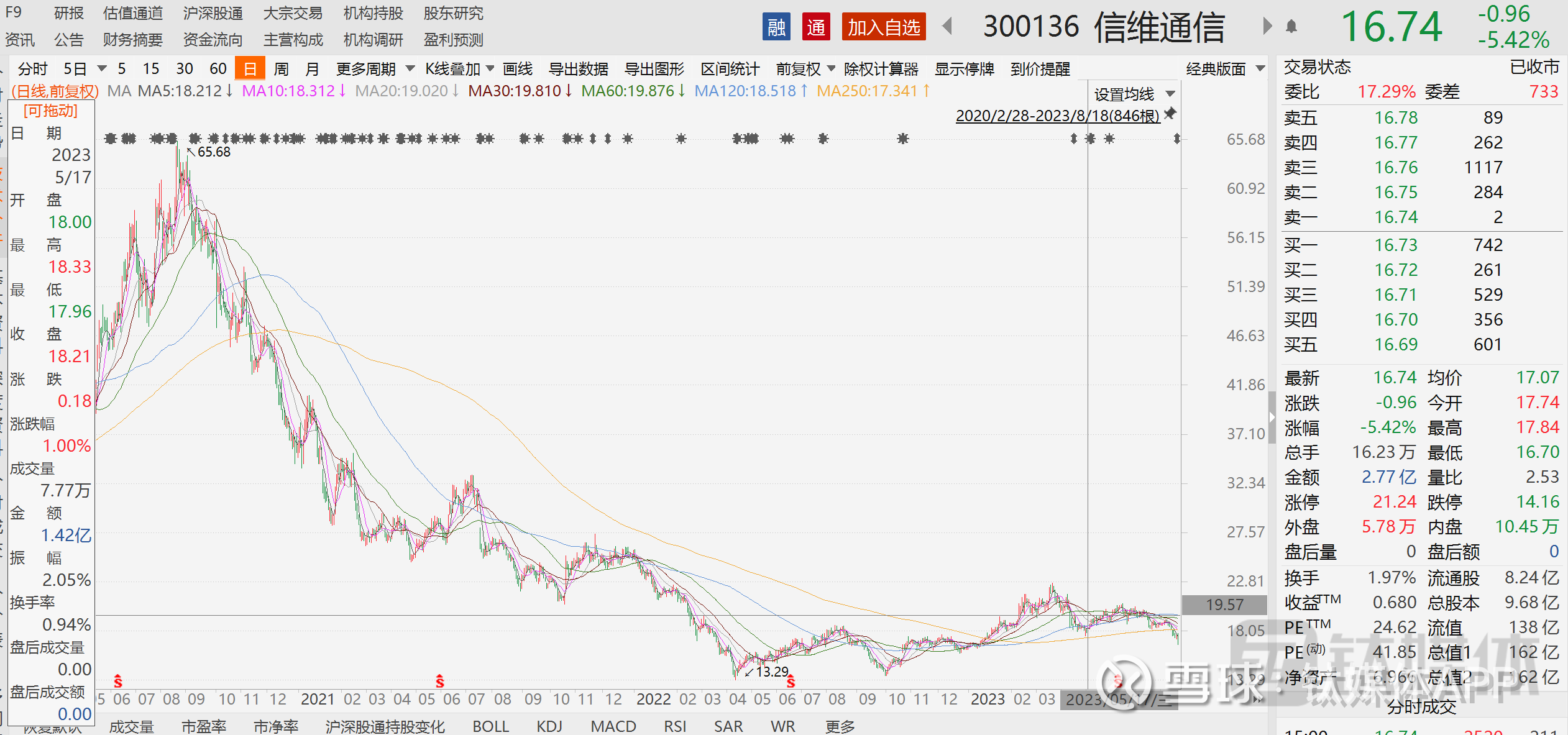Select the 画线 drawing tool
This screenshot has width=1568, height=735.
(516, 68)
